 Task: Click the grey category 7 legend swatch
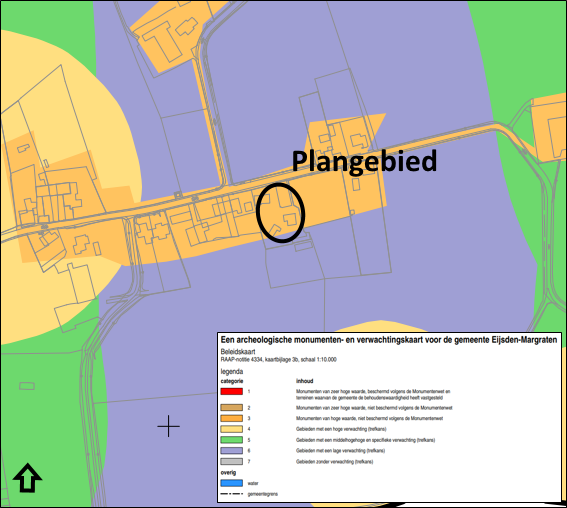click(231, 462)
